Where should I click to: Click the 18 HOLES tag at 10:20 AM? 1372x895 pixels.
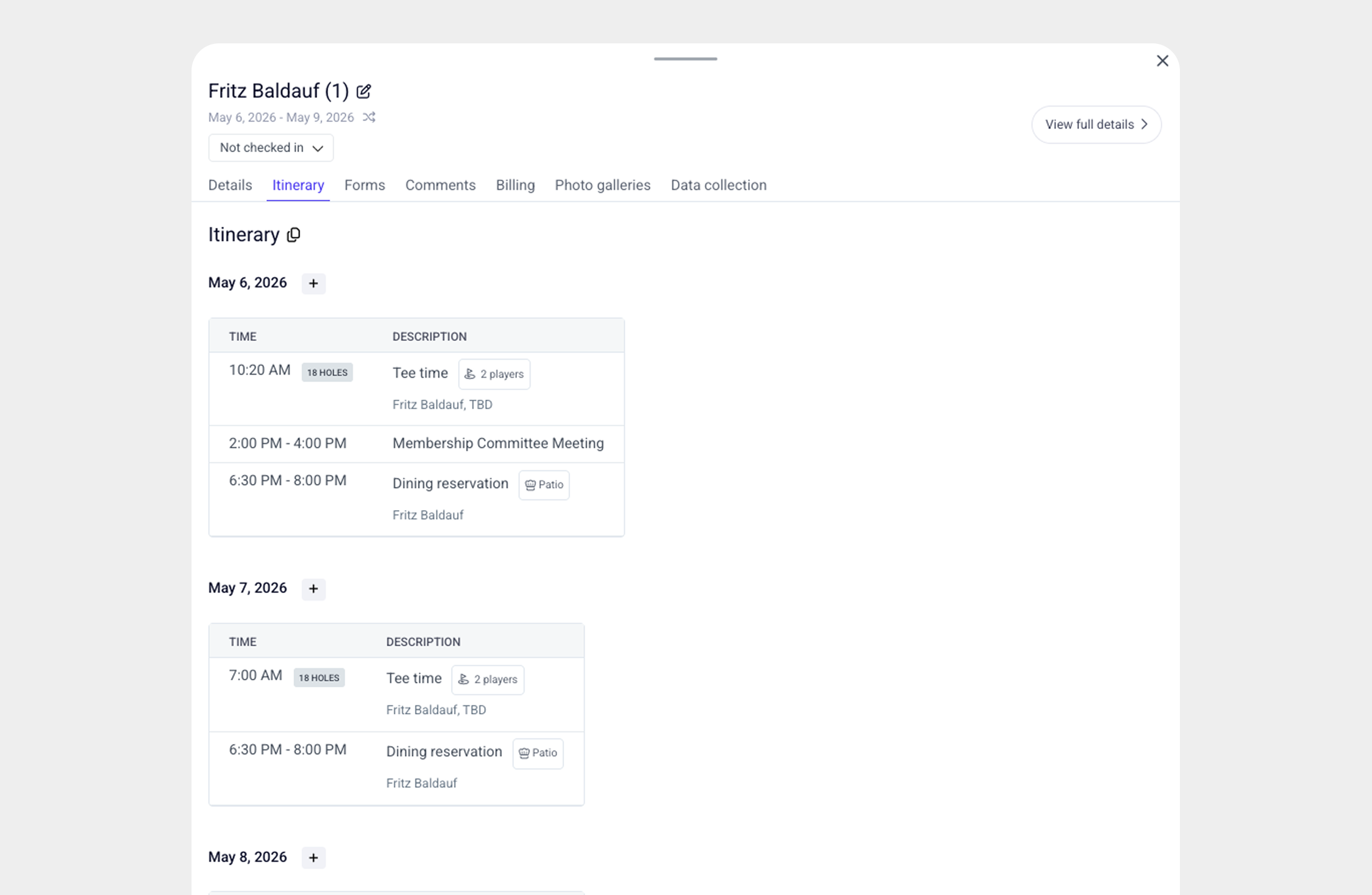327,372
